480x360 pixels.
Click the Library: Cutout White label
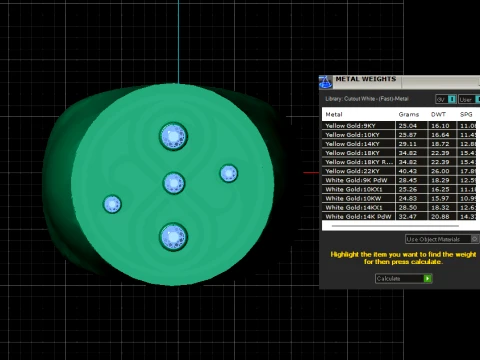point(367,99)
